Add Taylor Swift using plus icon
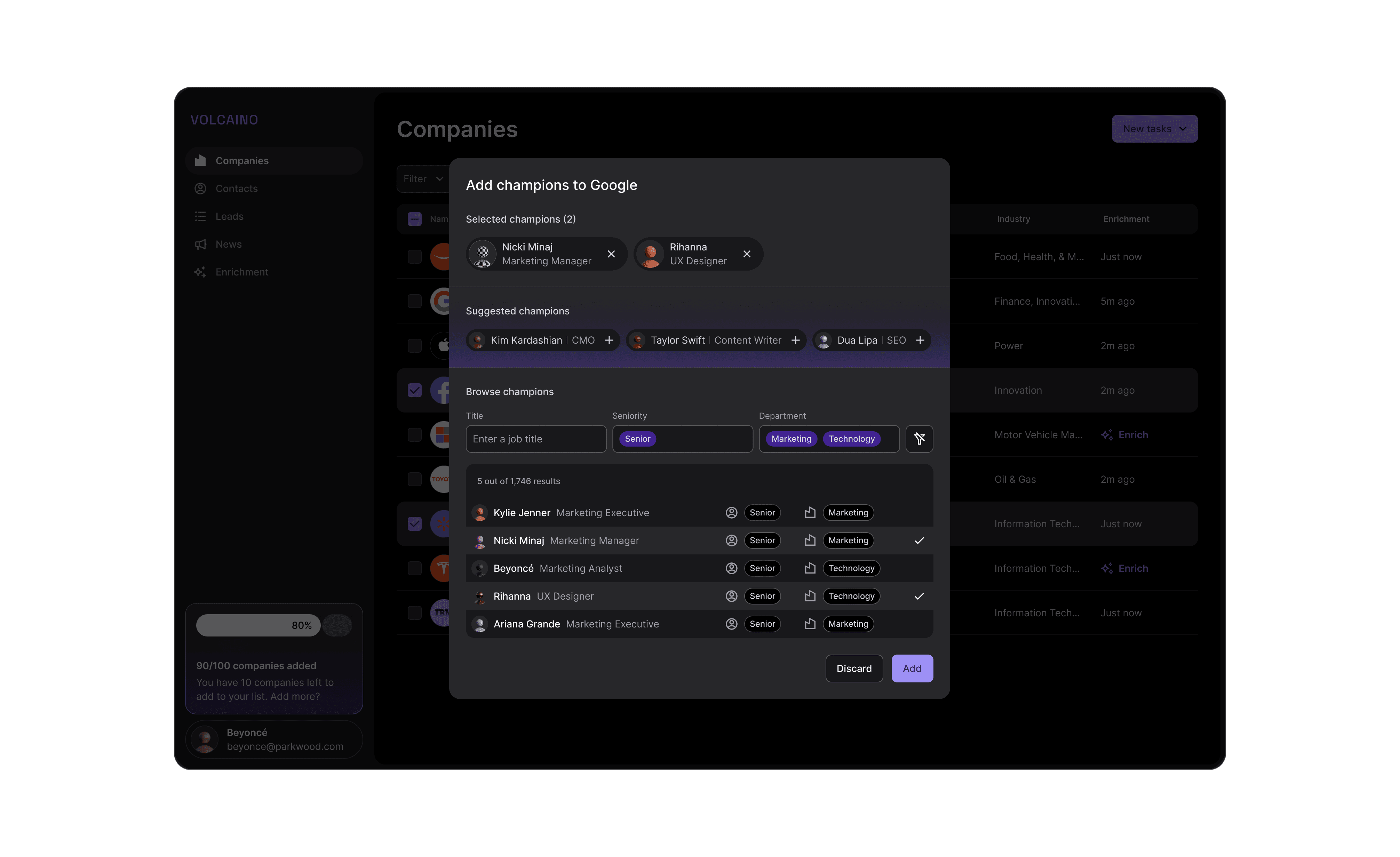Screen dimensions: 1400x857 tap(795, 340)
